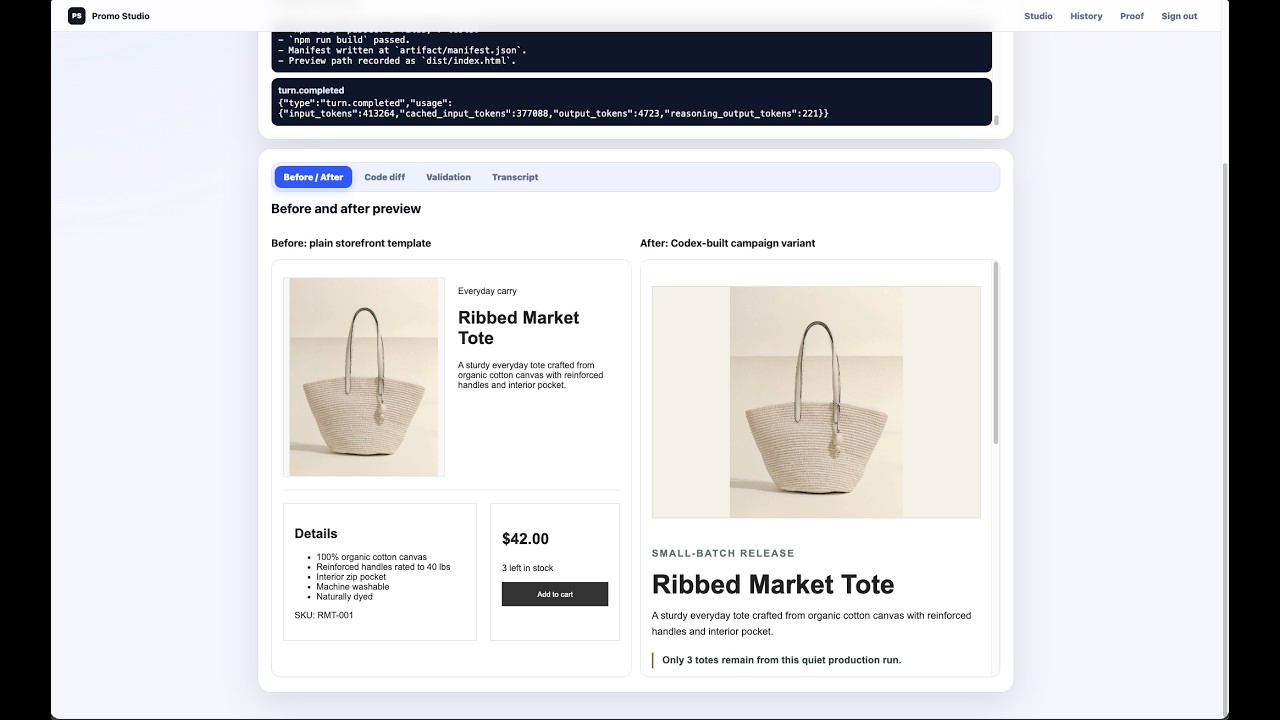1280x720 pixels.
Task: Click the 'npm run build passed' log line
Action: [x=344, y=40]
